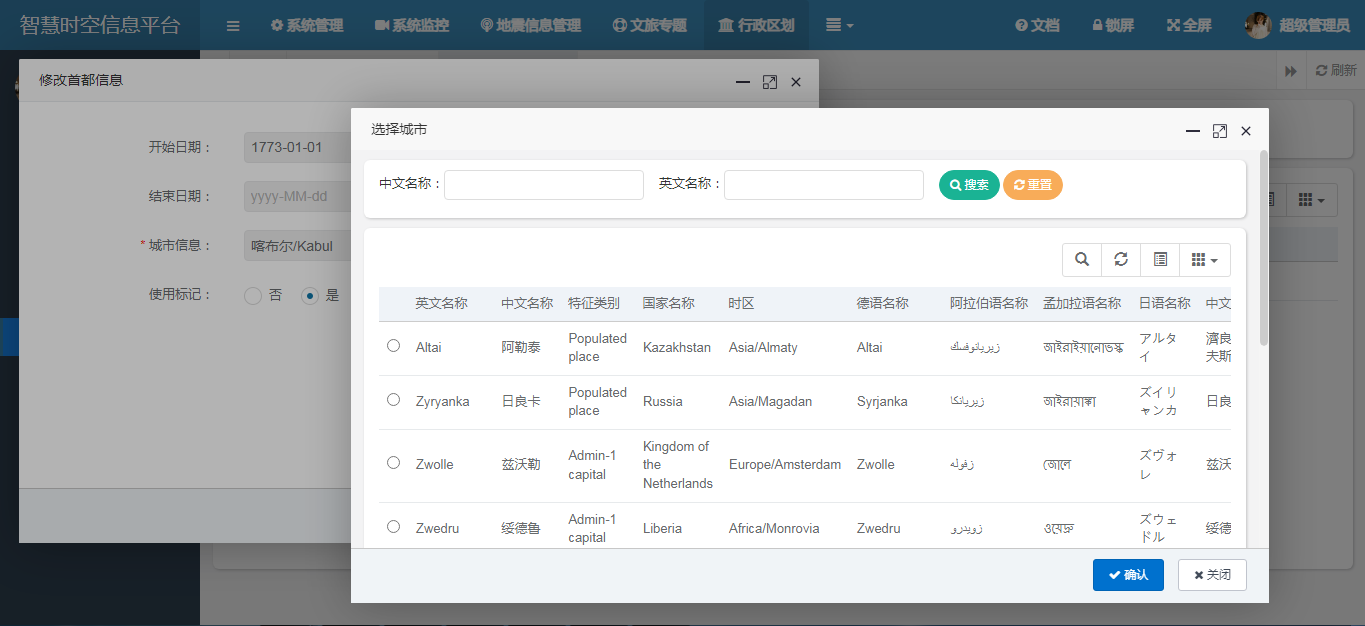Click the 城市信息 field showing 喀布尔/Kabul

(x=297, y=245)
